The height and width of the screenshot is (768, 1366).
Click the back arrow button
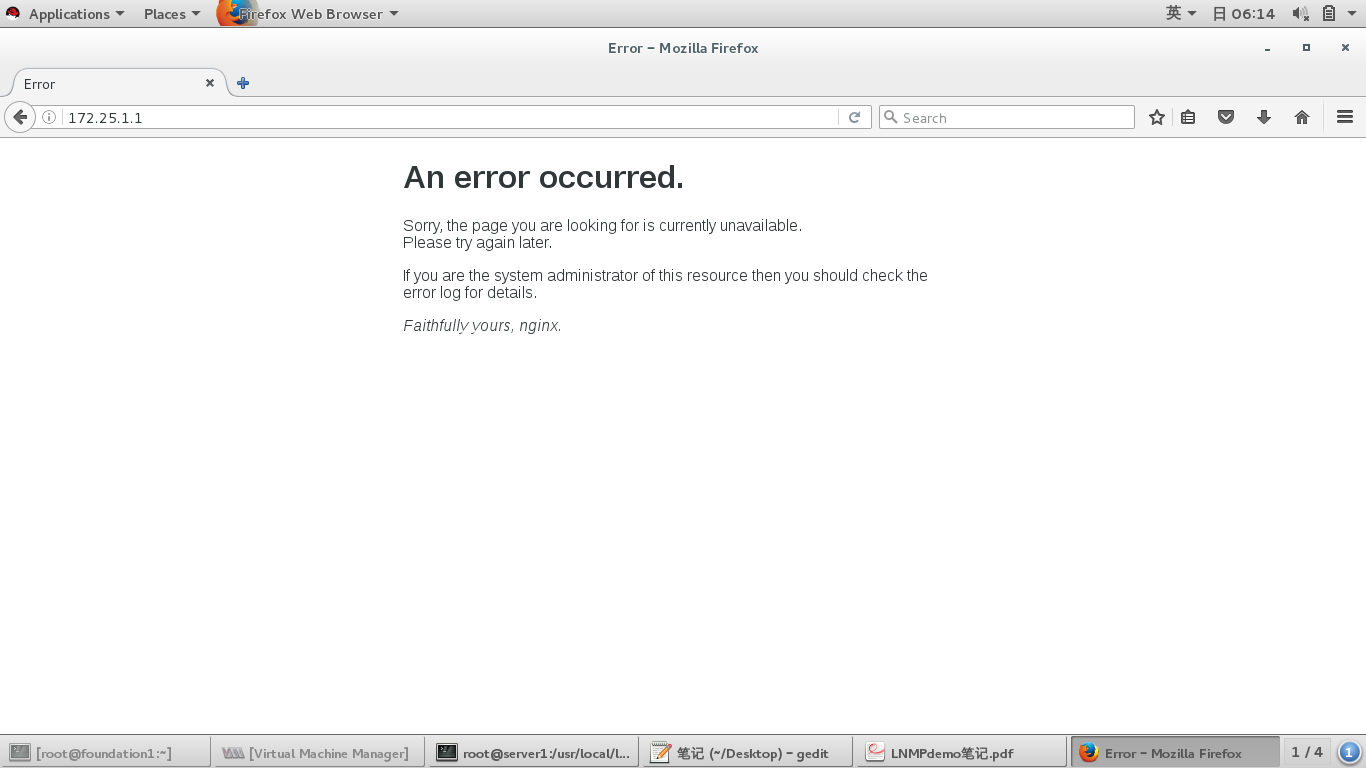coord(20,117)
